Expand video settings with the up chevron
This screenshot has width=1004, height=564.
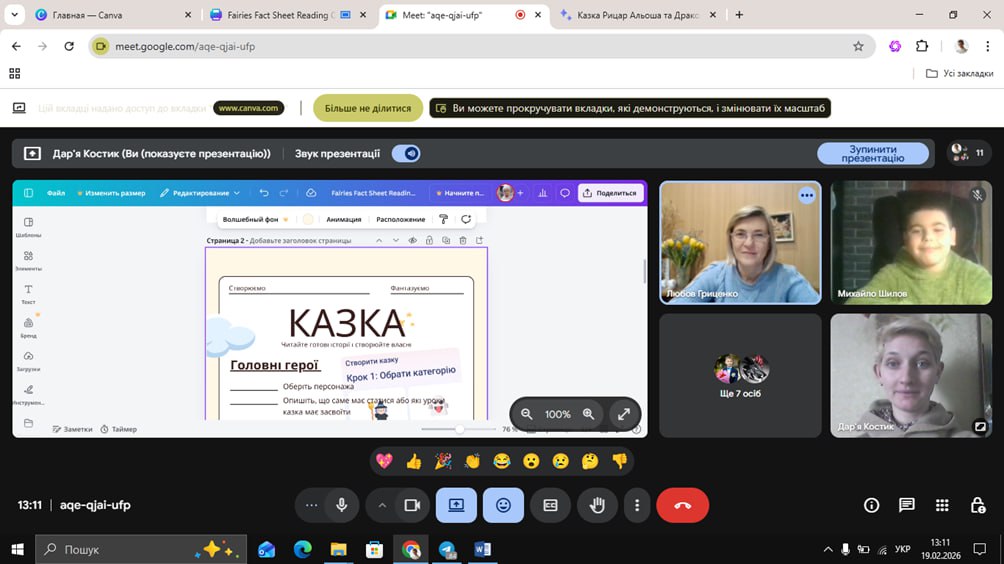click(x=381, y=506)
